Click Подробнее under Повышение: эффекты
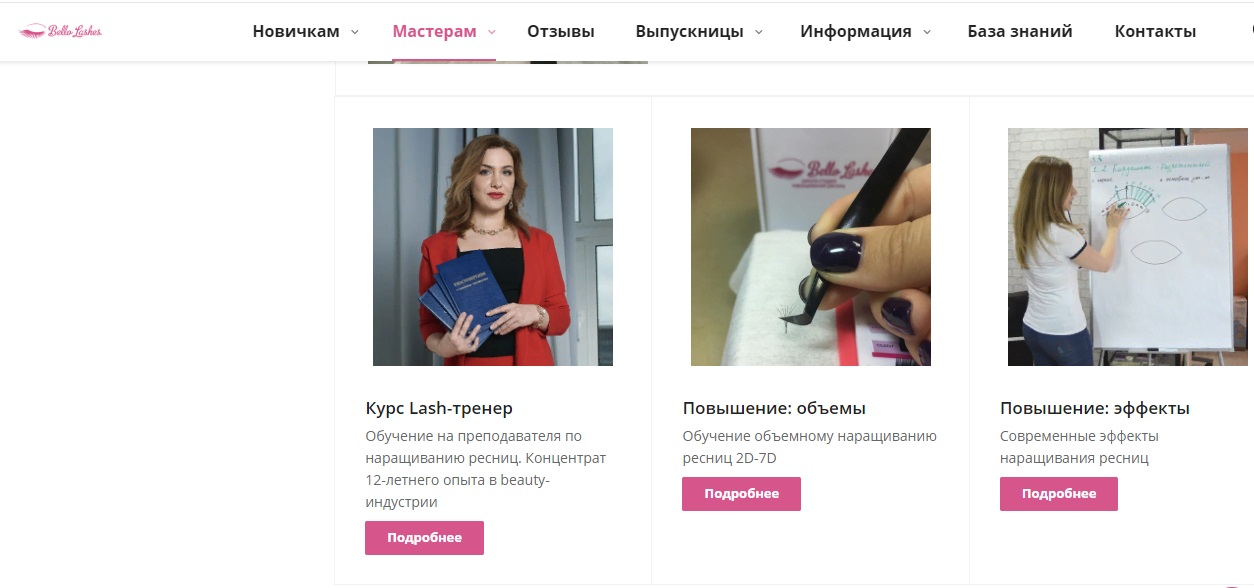1254x588 pixels. pos(1059,494)
